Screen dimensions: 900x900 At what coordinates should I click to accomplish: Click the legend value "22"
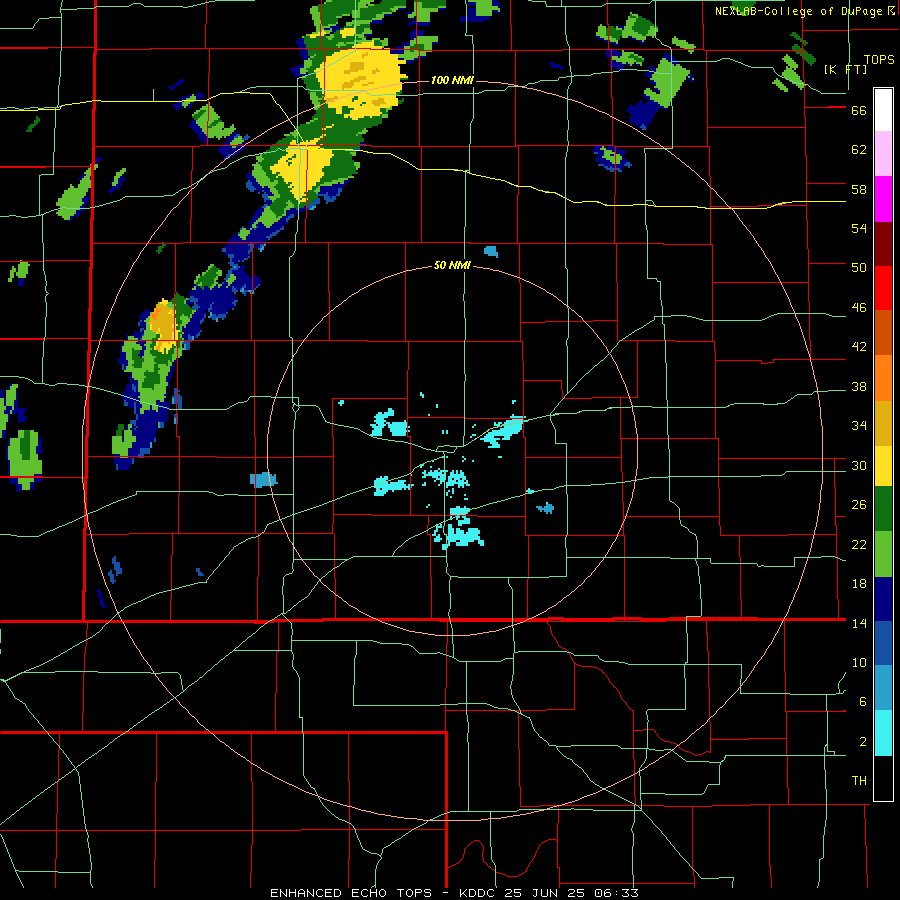[859, 544]
